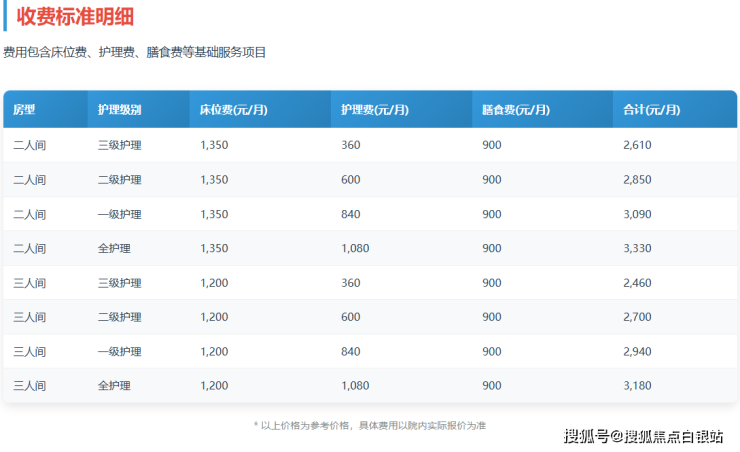Select the total 2,610 cell
740x452 pixels.
click(637, 146)
